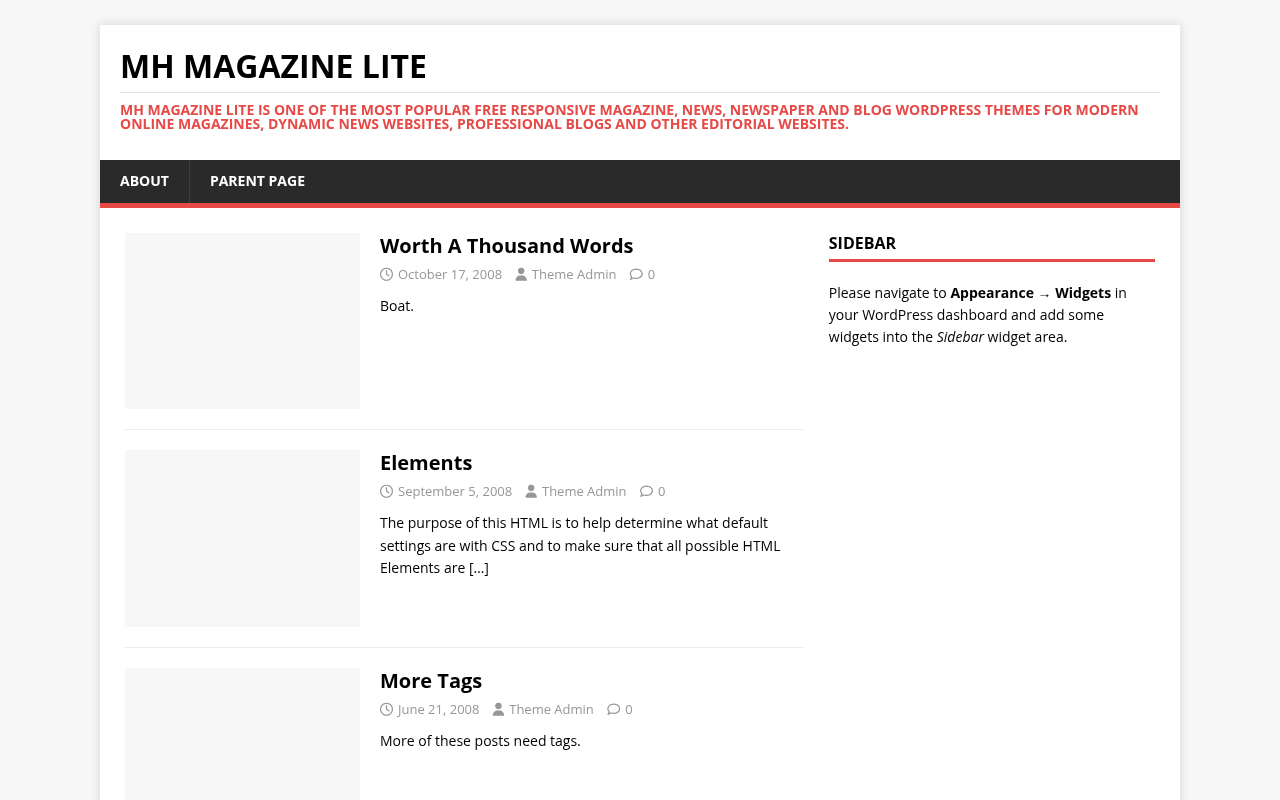Open the Worth A Thousand Words post title
Image resolution: width=1280 pixels, height=800 pixels.
pos(506,246)
